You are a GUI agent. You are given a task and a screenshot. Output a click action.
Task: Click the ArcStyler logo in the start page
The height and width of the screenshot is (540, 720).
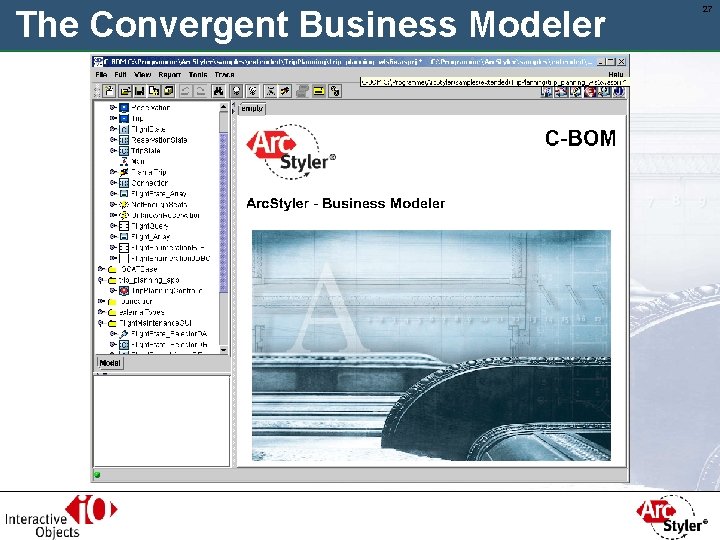[x=291, y=152]
